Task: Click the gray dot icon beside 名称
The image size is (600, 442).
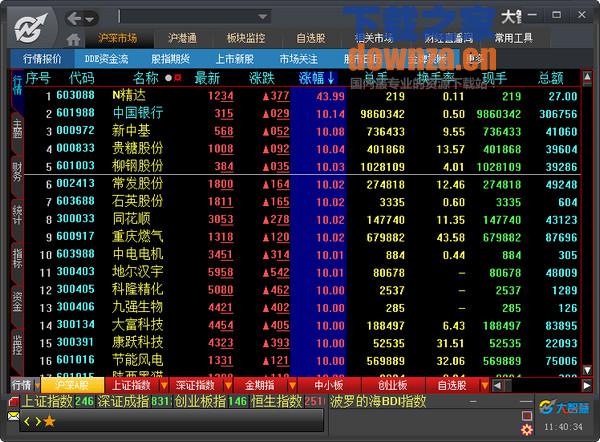Action: 168,78
